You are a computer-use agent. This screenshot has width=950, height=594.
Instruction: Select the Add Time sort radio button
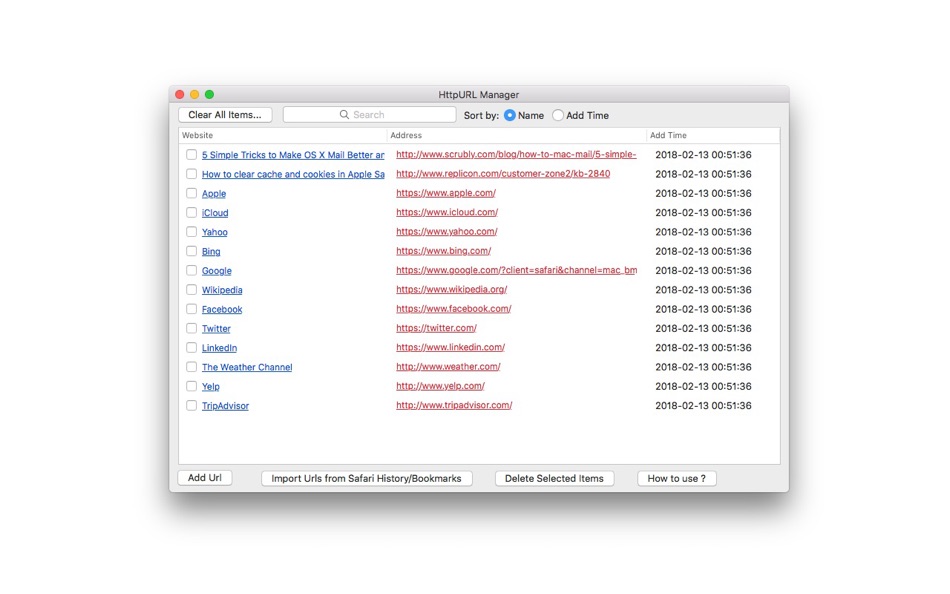[x=557, y=115]
